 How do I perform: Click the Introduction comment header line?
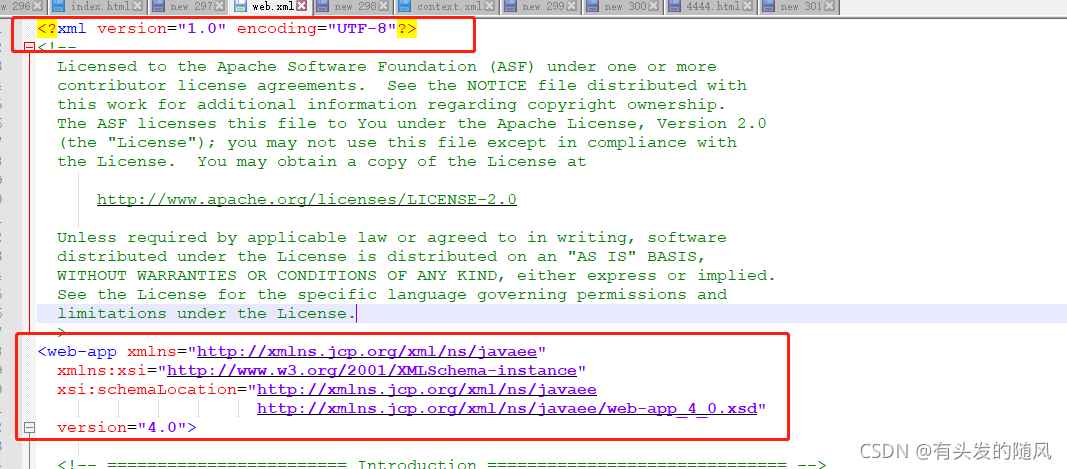[441, 464]
